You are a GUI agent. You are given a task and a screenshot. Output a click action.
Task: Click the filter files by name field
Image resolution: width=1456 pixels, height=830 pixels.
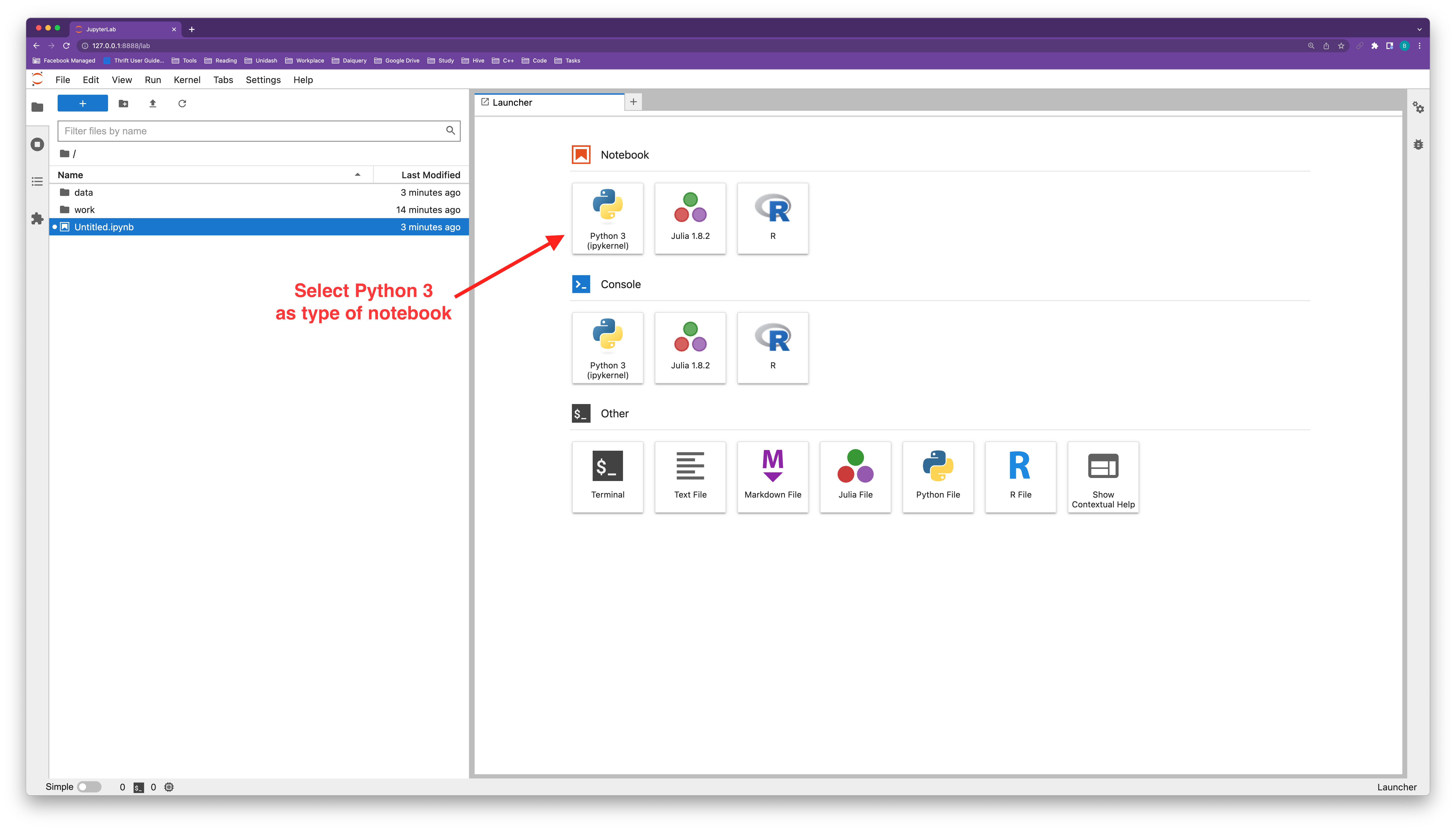[251, 131]
